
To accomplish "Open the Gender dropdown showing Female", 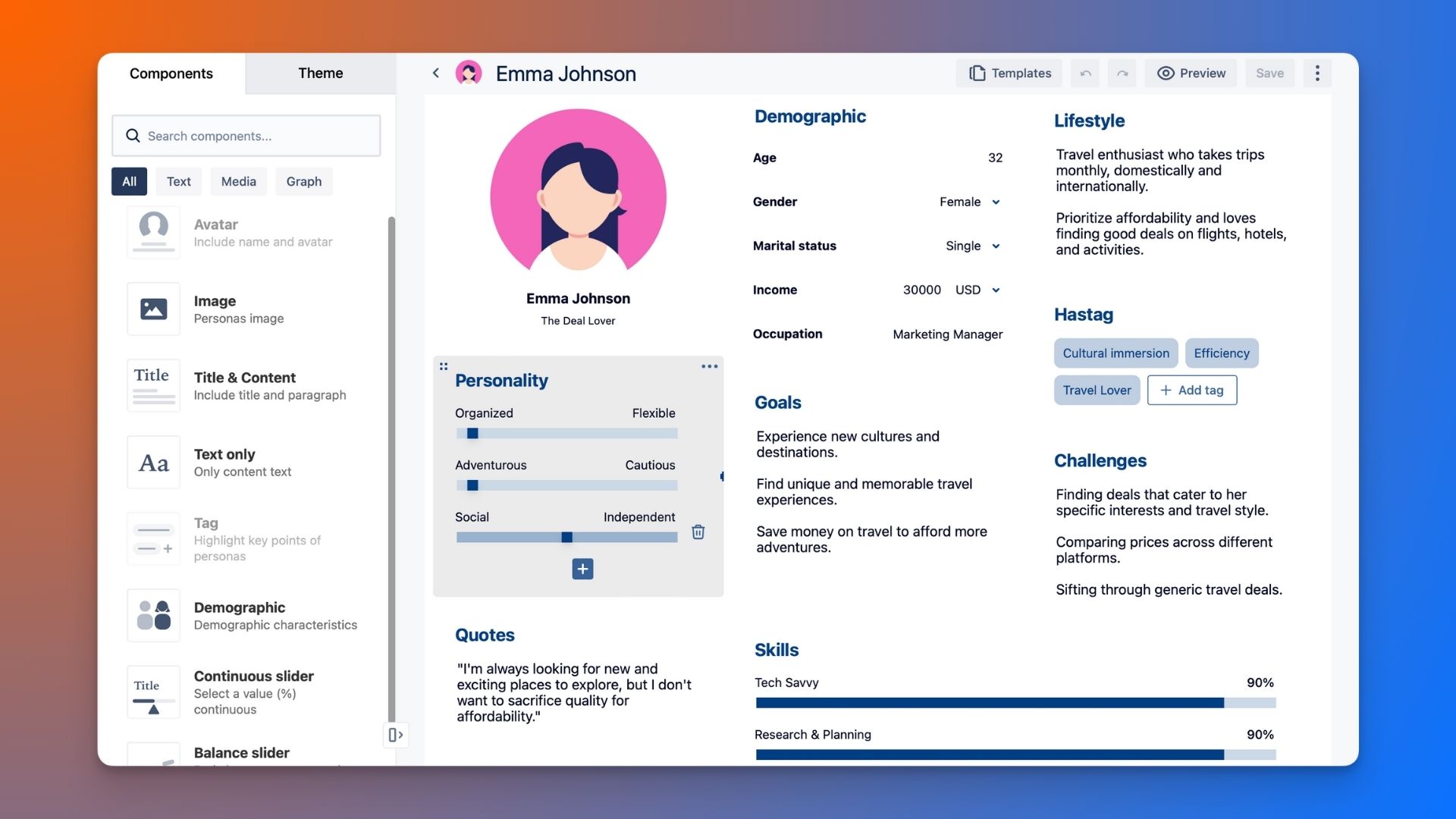I will [996, 202].
